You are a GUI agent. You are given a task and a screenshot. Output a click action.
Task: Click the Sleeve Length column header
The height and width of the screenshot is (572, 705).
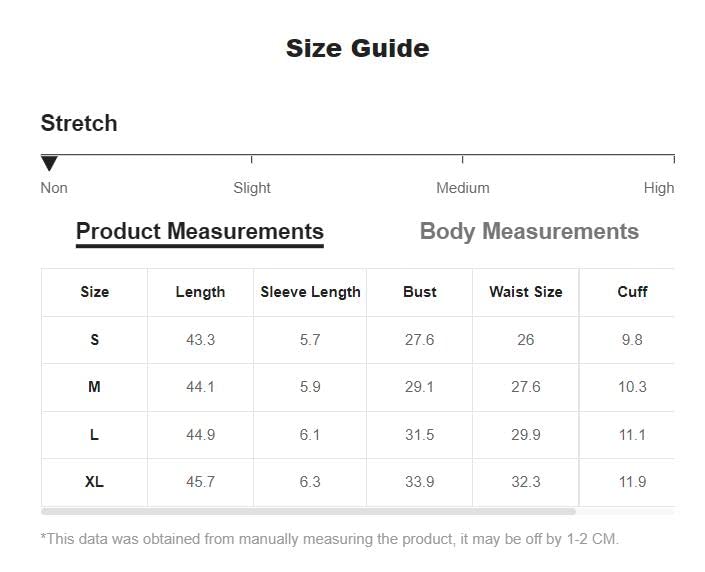click(x=310, y=292)
